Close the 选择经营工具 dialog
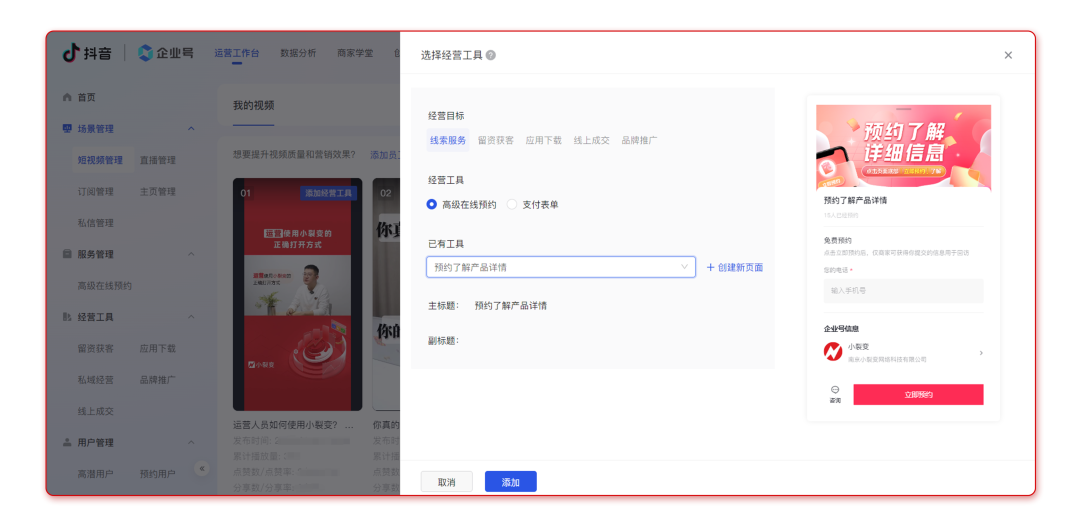 point(1008,56)
